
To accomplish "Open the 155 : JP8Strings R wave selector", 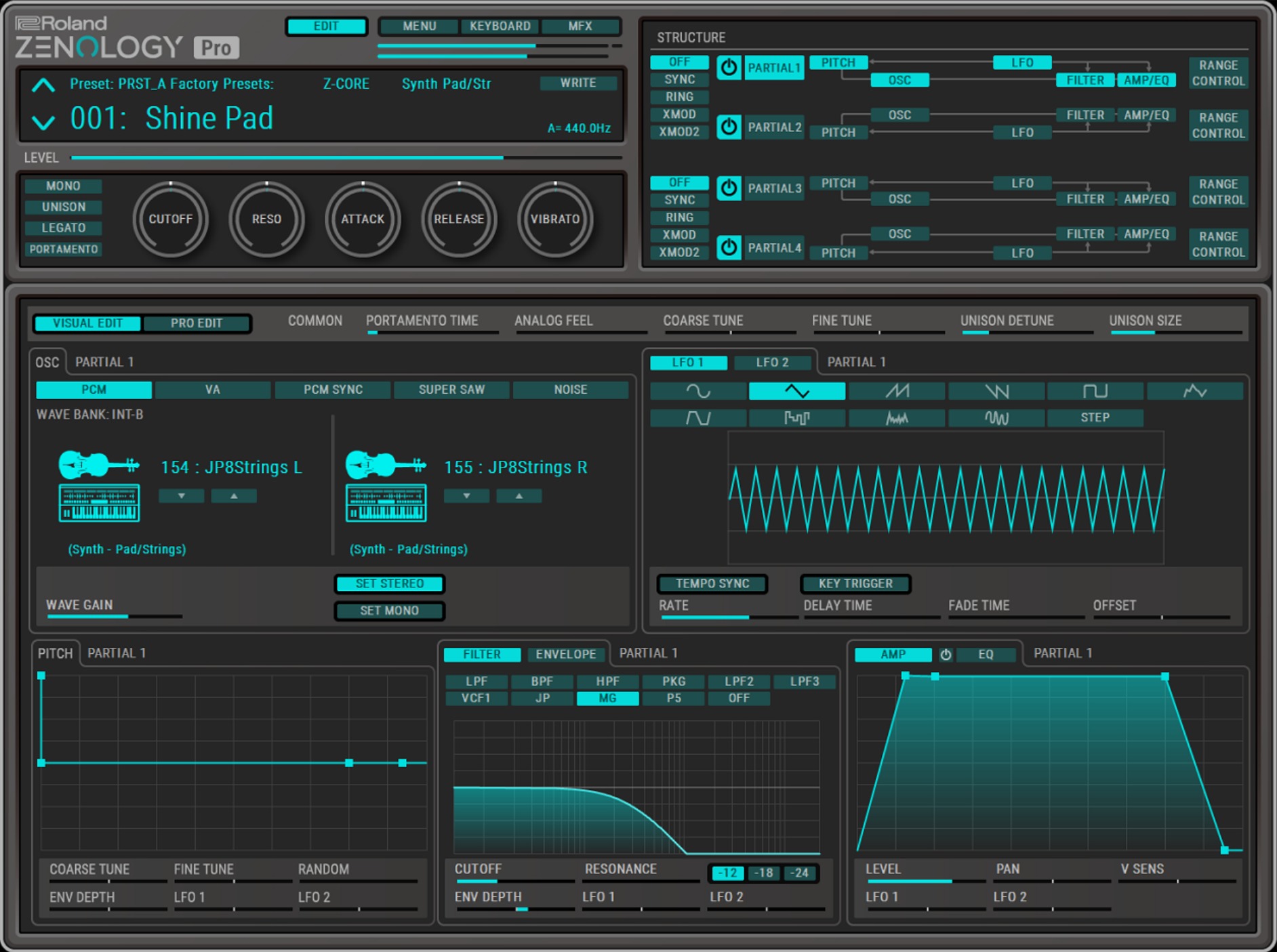I will coord(515,467).
